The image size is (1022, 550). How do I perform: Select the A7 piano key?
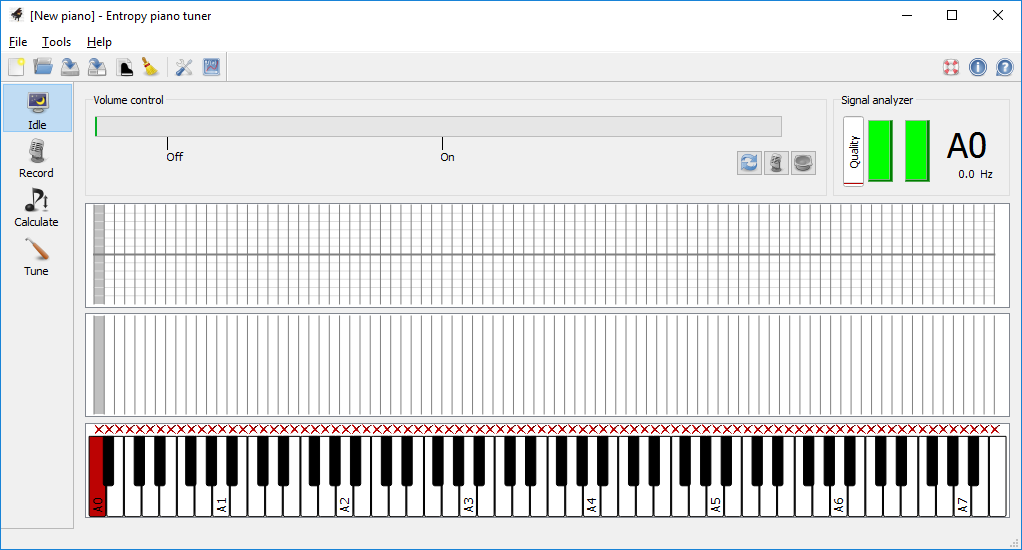point(963,502)
